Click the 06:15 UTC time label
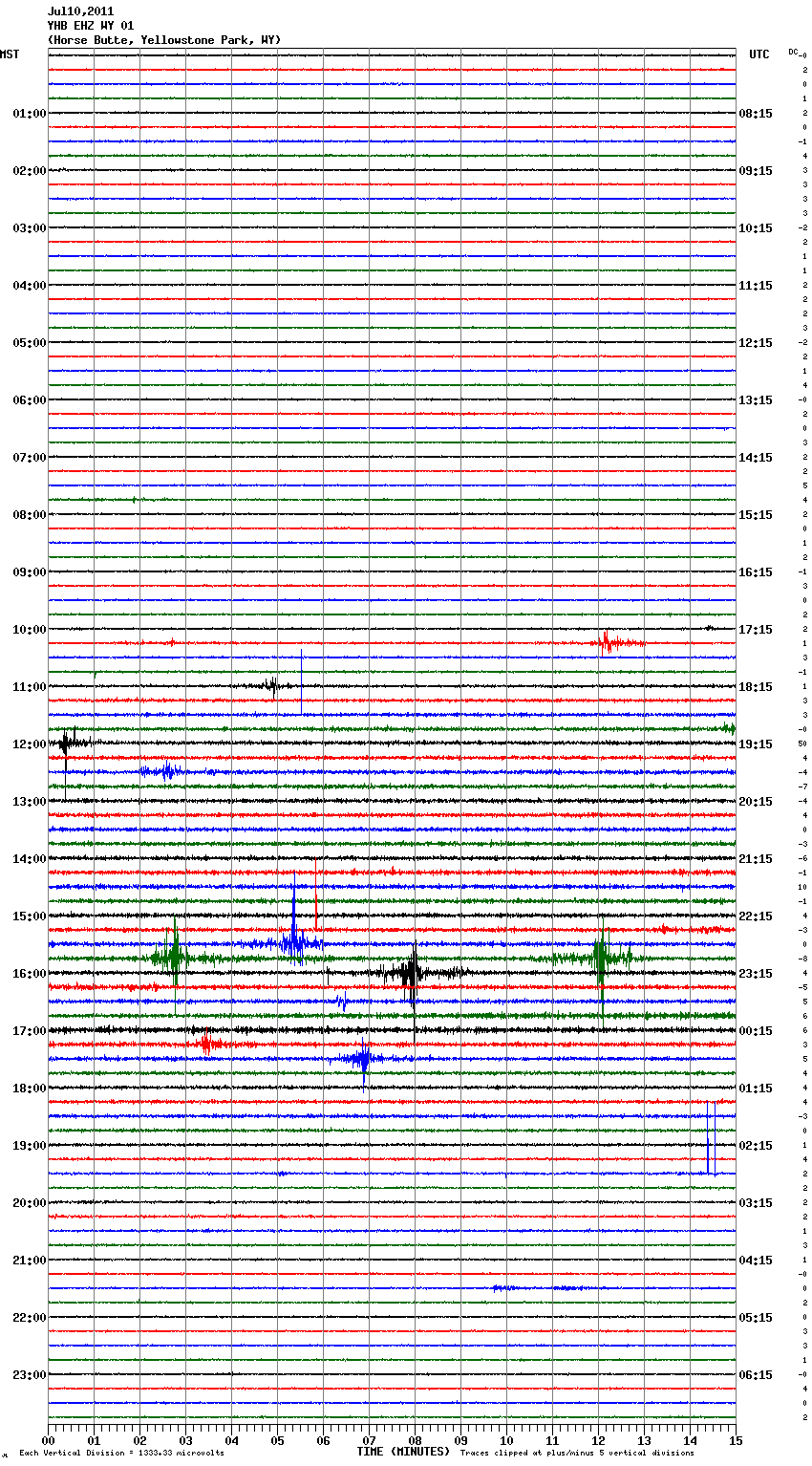This screenshot has width=812, height=1466. coord(756,1375)
